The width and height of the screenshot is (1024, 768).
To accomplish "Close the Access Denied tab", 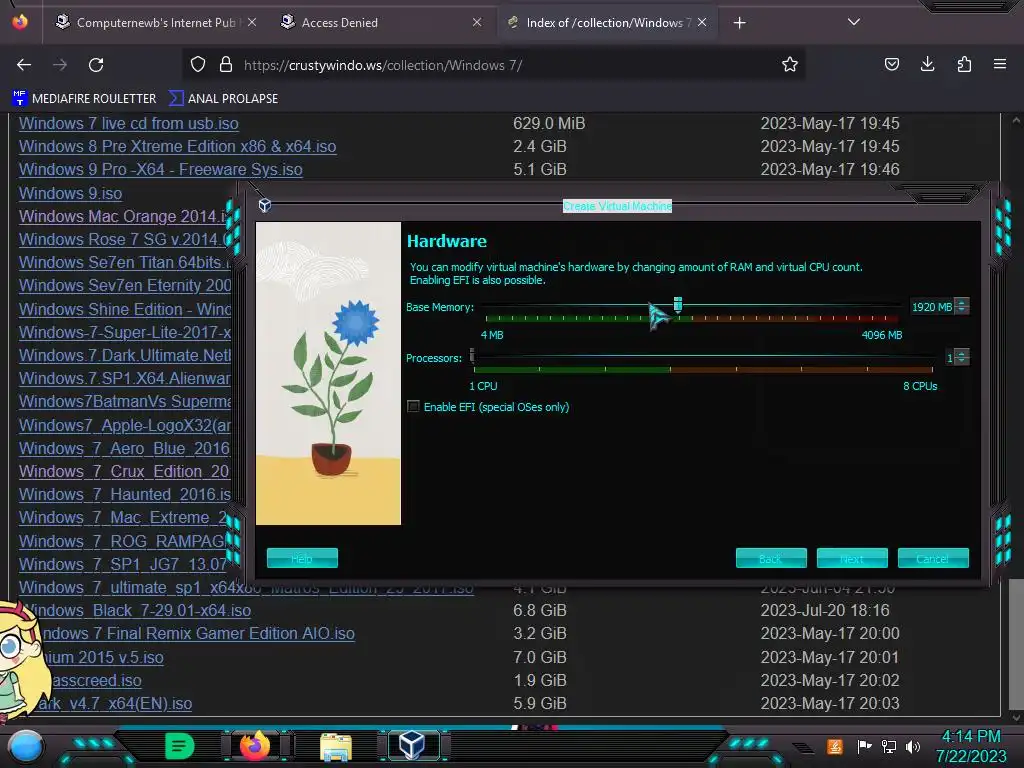I will click(477, 22).
